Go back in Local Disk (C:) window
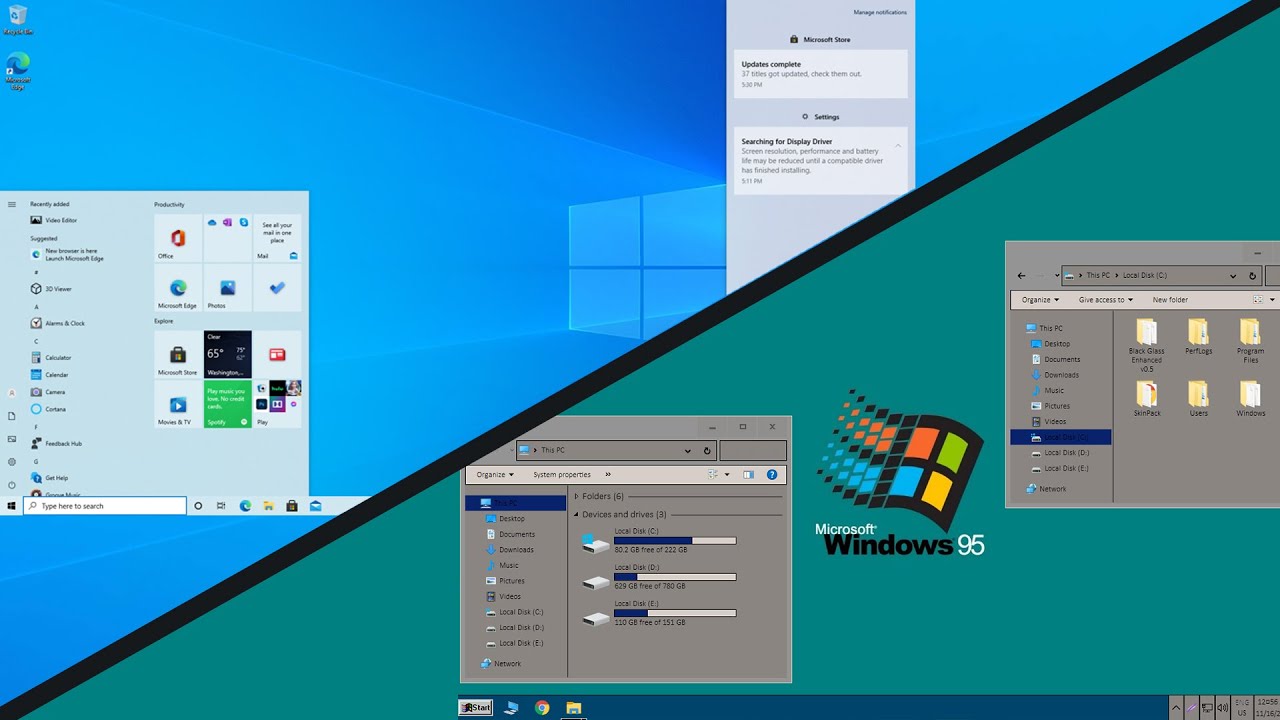The image size is (1280, 720). click(1021, 275)
